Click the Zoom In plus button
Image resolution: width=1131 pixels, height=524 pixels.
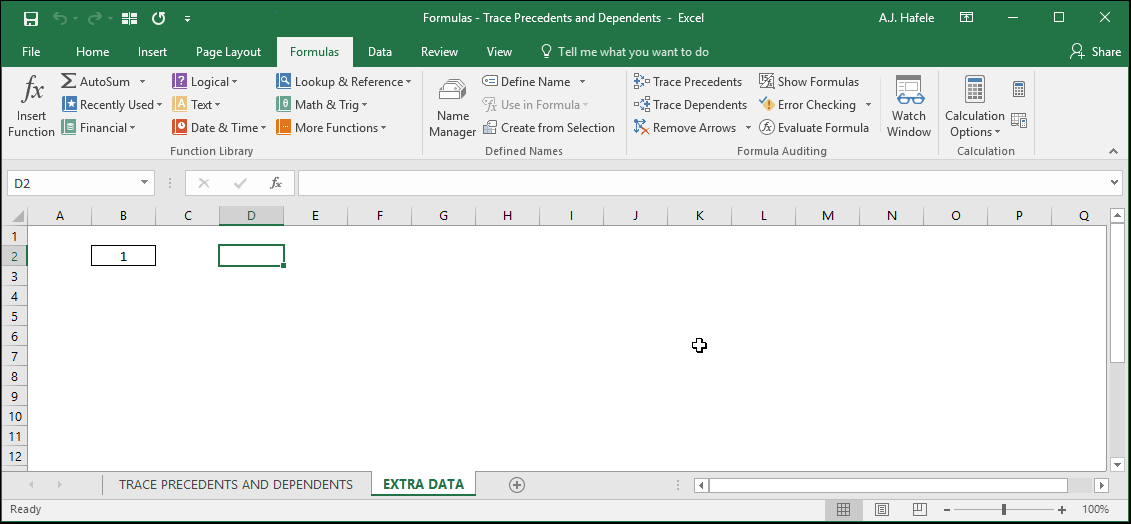pyautogui.click(x=1062, y=510)
